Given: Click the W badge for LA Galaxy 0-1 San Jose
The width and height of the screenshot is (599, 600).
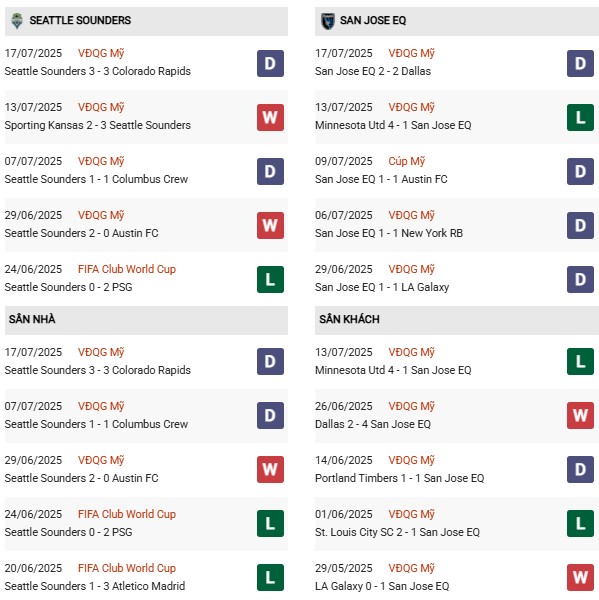Looking at the screenshot, I should point(580,577).
